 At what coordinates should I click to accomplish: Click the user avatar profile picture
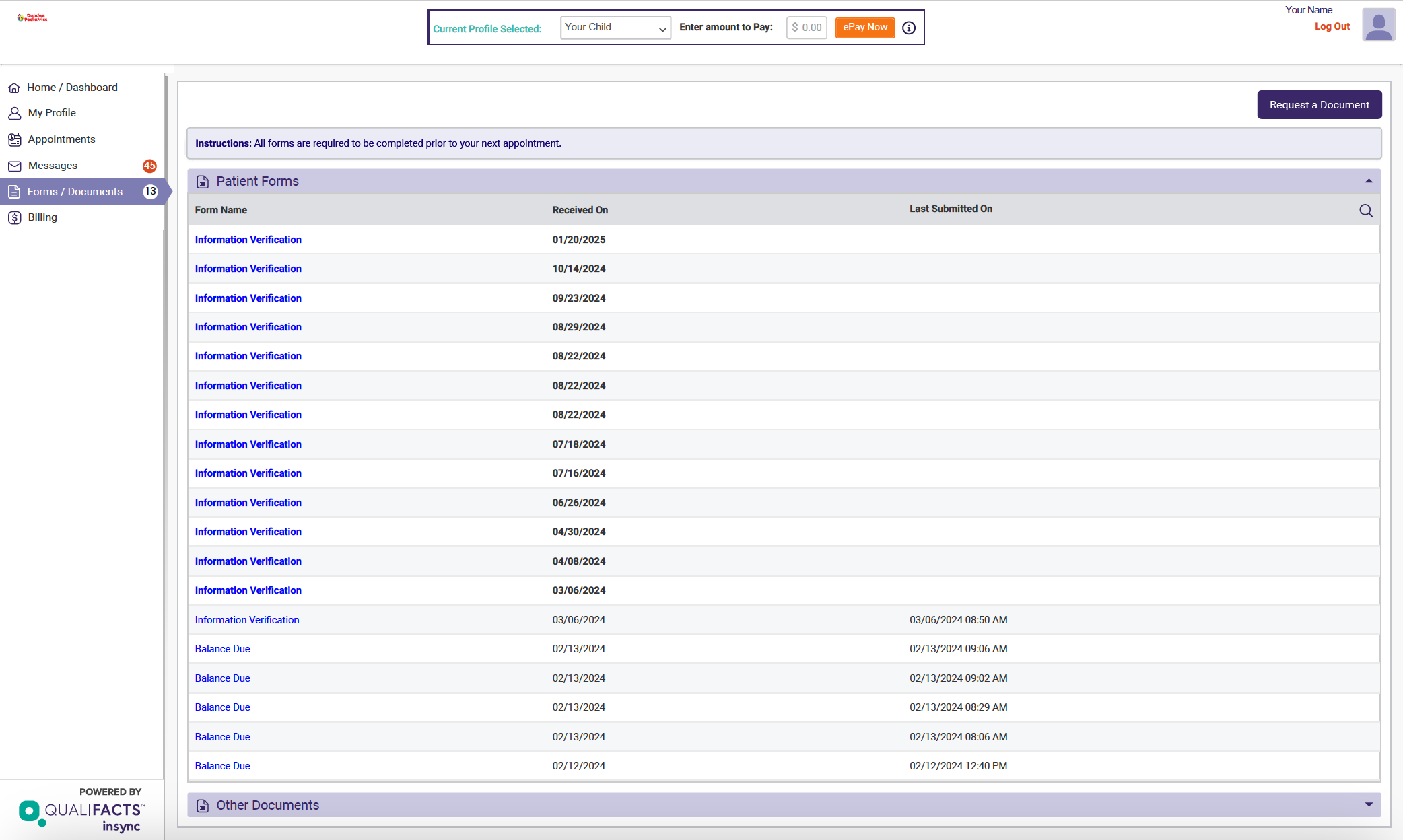[x=1378, y=25]
